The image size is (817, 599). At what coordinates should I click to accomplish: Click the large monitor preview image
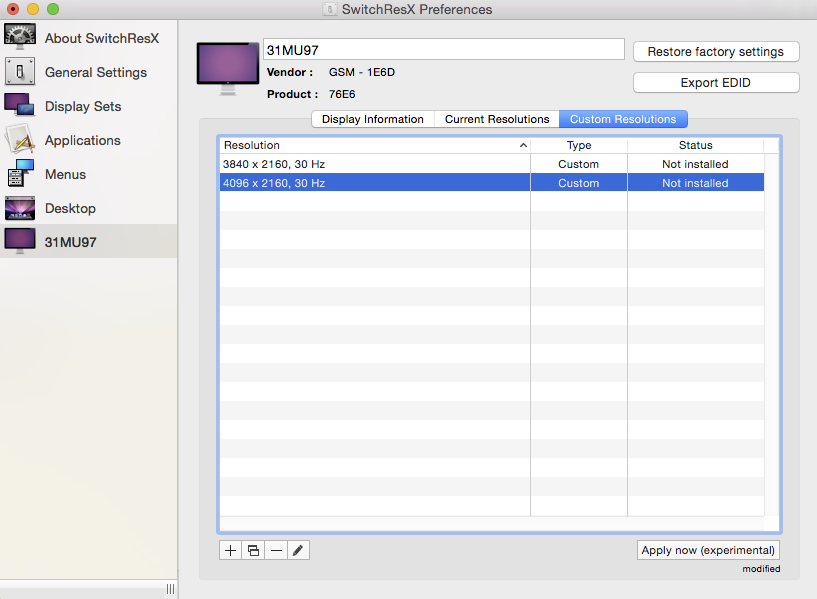(x=228, y=69)
